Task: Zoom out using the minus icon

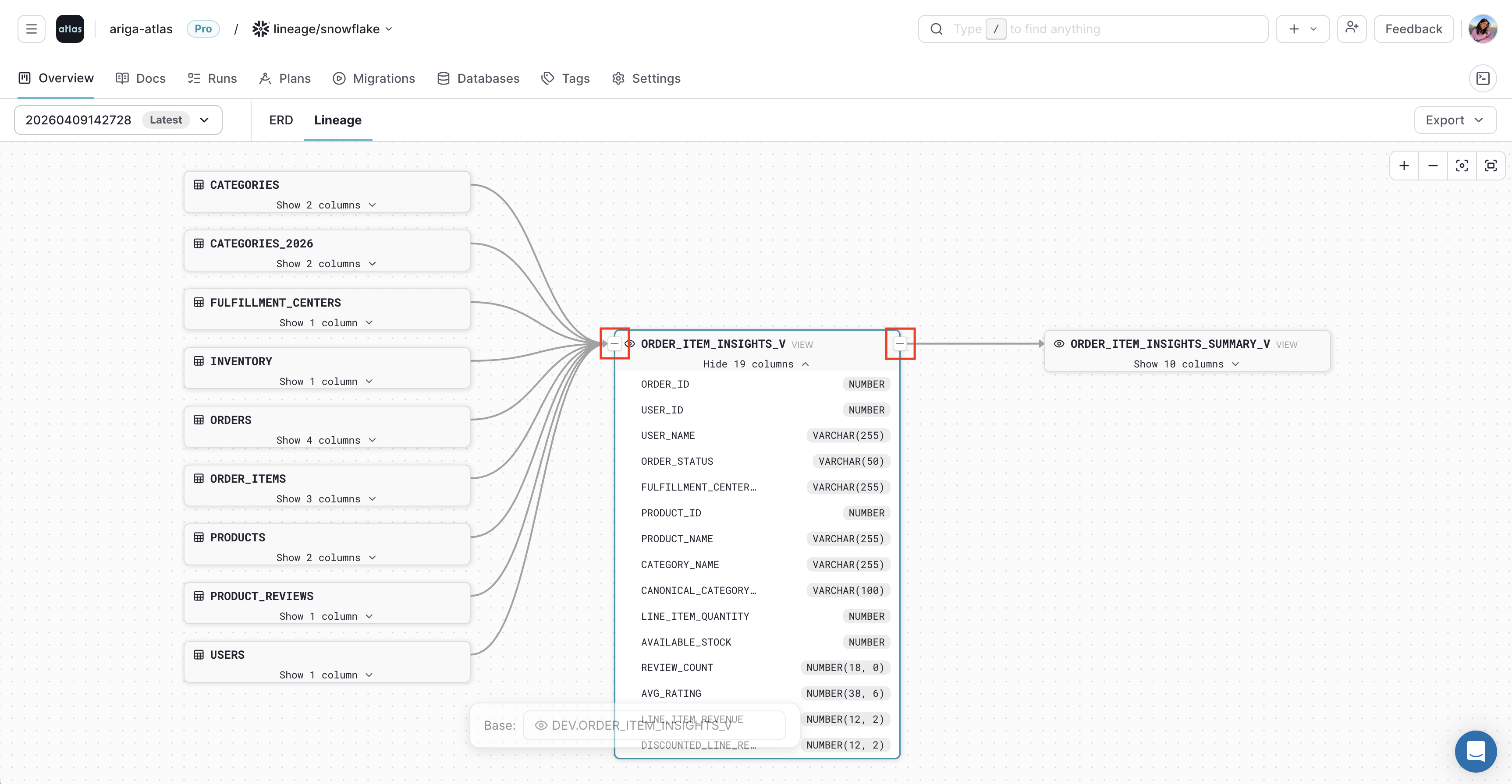Action: (x=1433, y=166)
